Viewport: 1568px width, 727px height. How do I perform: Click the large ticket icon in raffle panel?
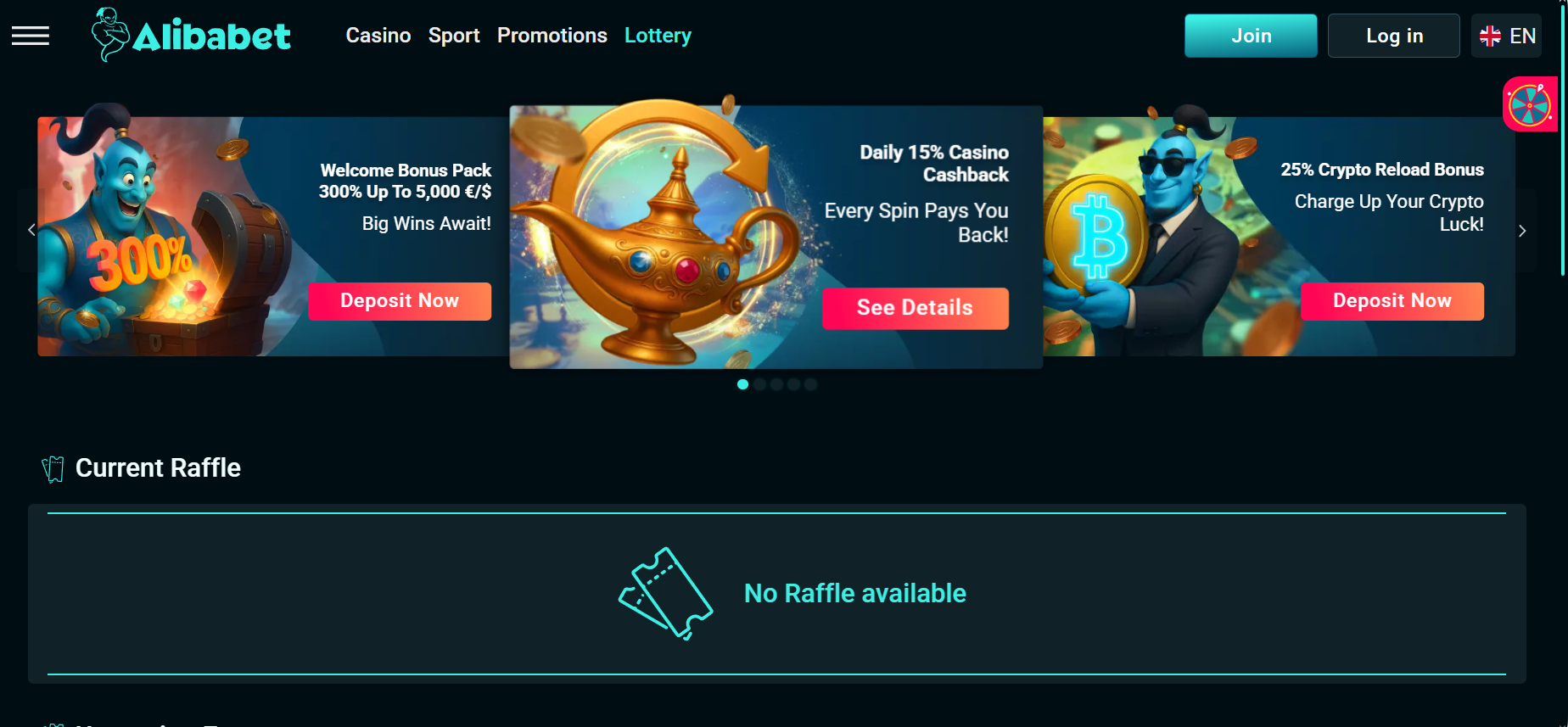666,593
